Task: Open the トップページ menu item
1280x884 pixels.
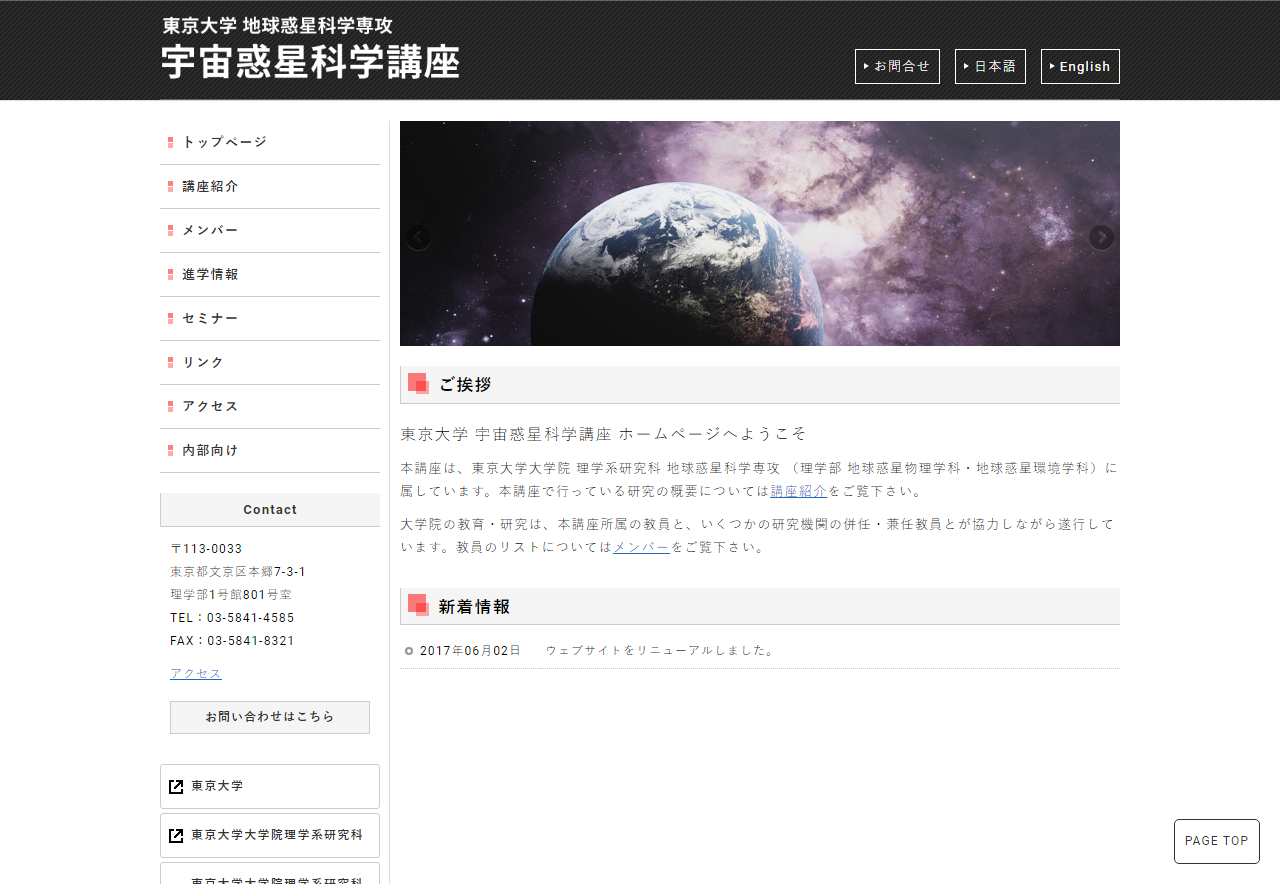Action: [270, 142]
